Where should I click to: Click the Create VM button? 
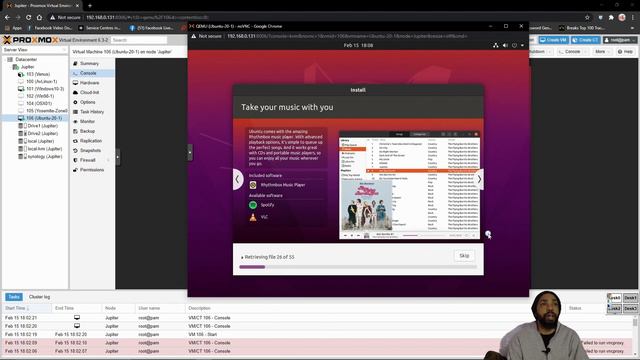pyautogui.click(x=553, y=40)
